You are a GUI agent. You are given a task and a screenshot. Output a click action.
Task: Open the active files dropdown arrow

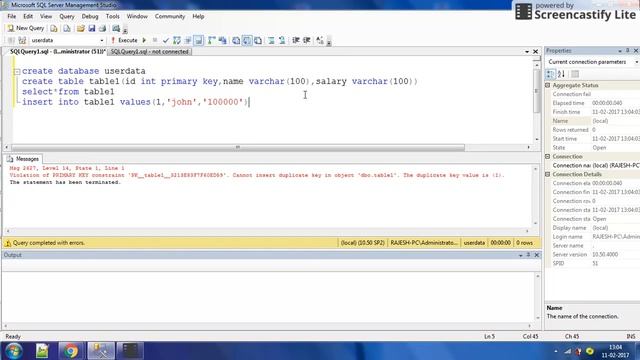(x=527, y=52)
